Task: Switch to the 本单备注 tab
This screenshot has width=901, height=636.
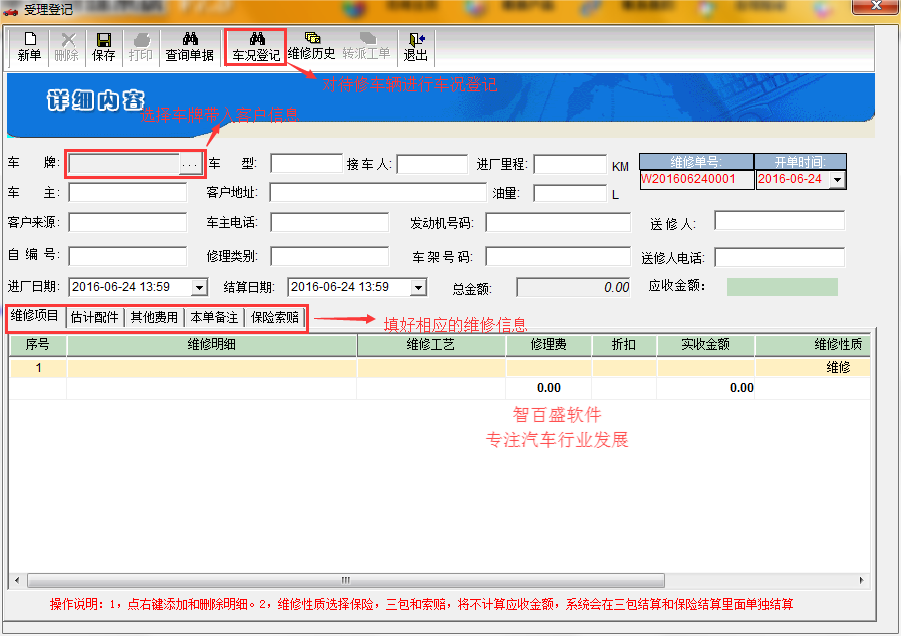Action: [214, 317]
